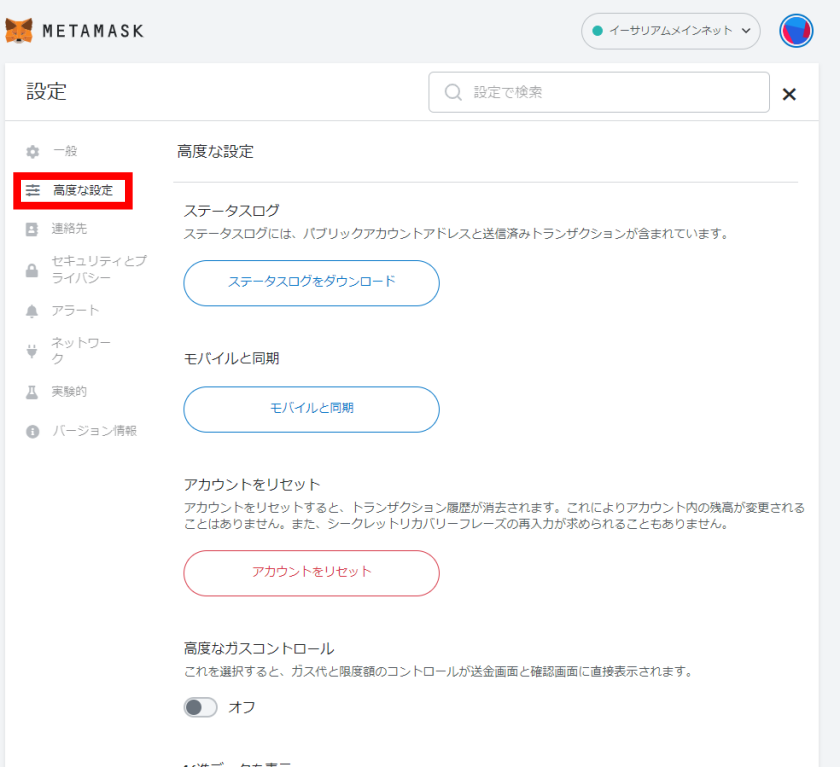The width and height of the screenshot is (840, 767).
Task: Open the 実験的 settings tab
Action: pyautogui.click(x=69, y=392)
